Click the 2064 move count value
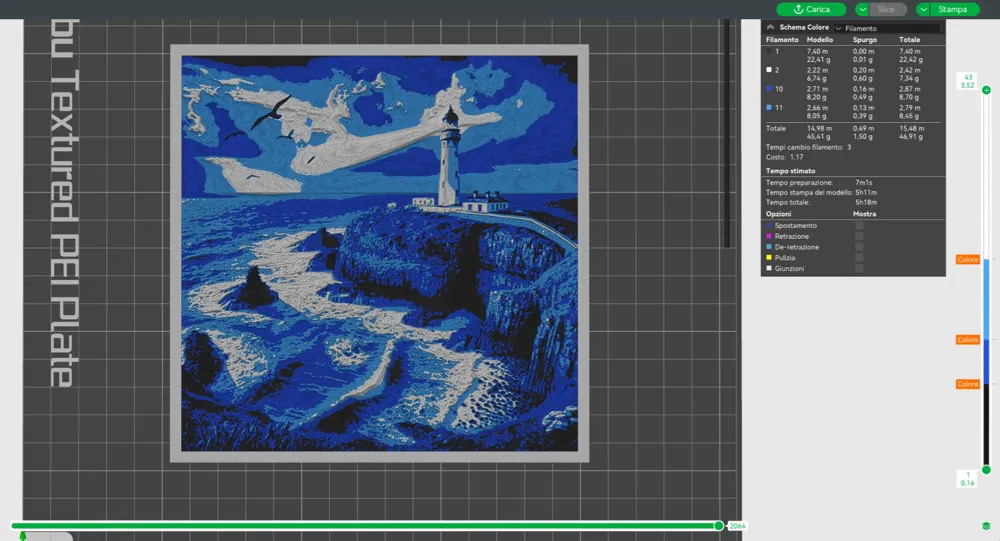 click(x=737, y=526)
